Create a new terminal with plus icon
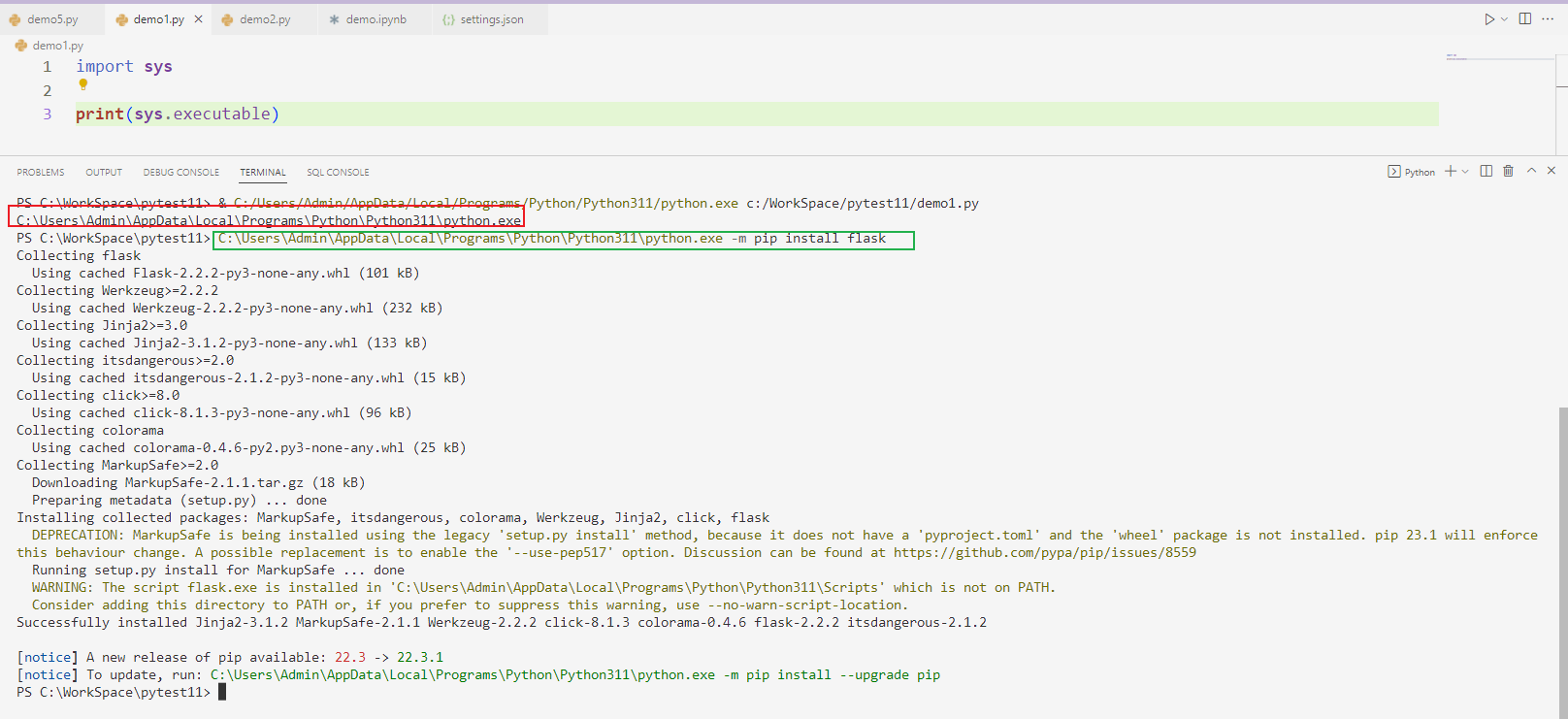The height and width of the screenshot is (719, 1568). point(1451,171)
